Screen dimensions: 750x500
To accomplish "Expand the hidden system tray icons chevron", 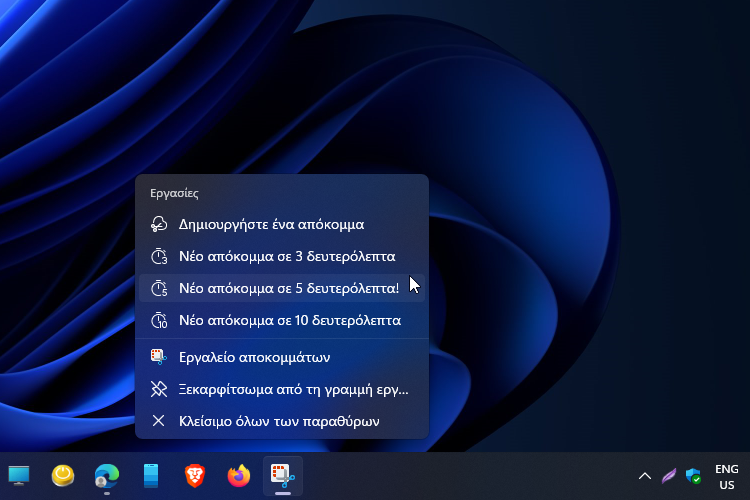I will click(x=645, y=476).
